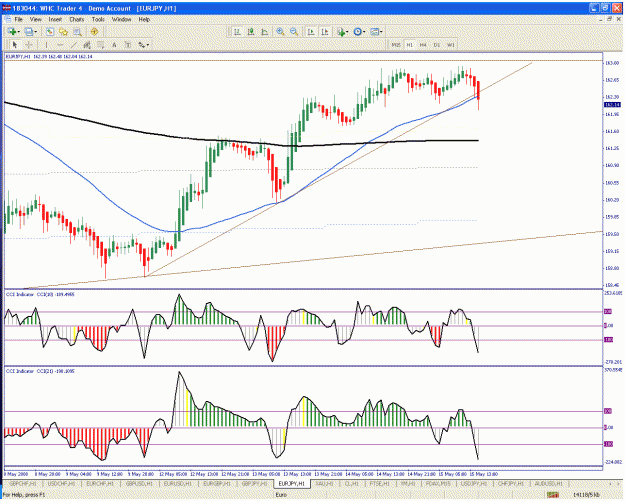Open the Profiles icon in the toolbar

tap(29, 31)
